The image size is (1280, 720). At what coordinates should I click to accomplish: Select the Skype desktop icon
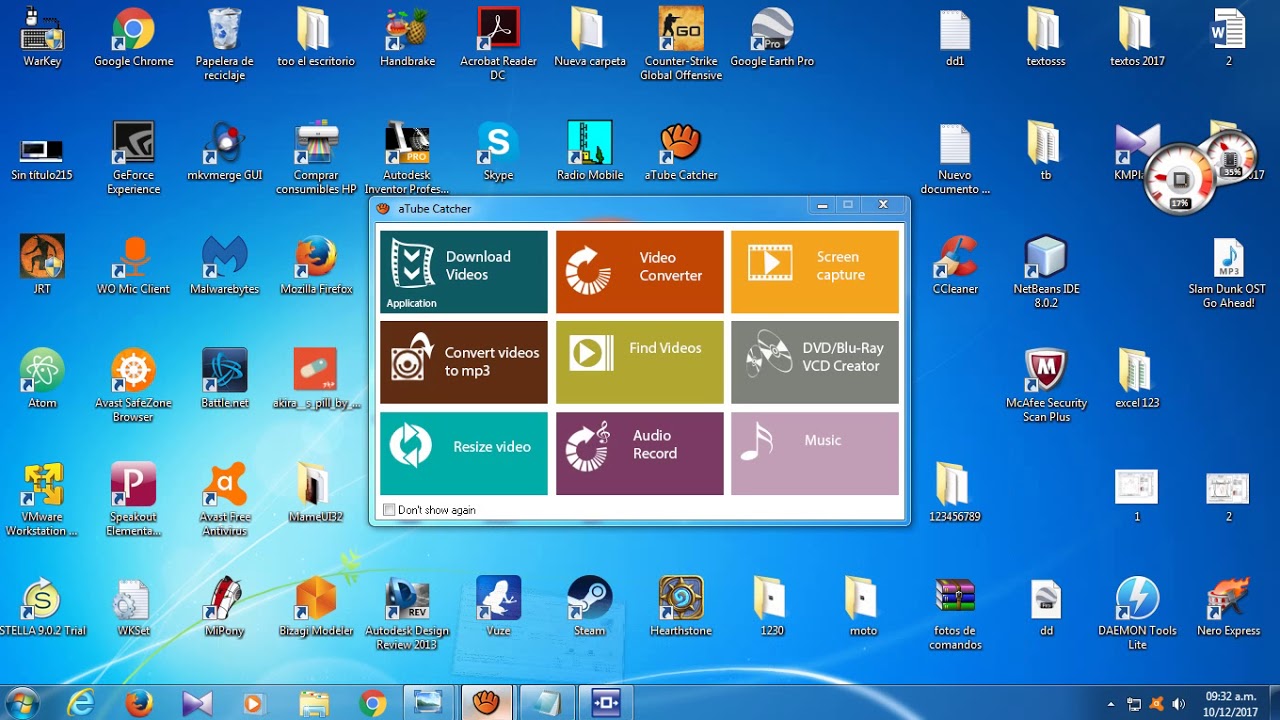498,152
